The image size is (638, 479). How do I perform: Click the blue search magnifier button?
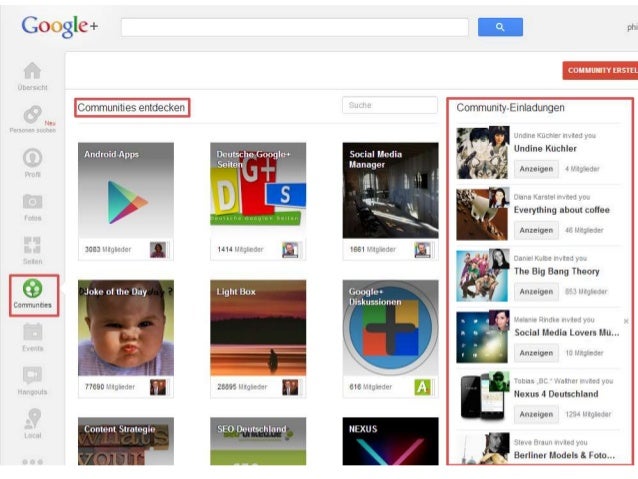tap(500, 27)
